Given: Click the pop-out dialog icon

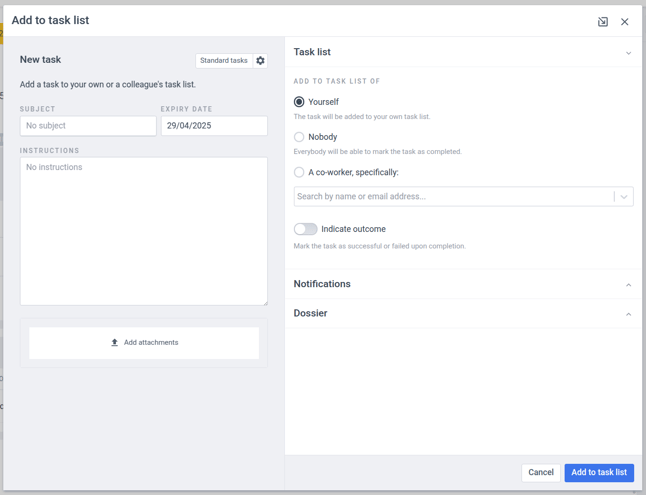Looking at the screenshot, I should click(603, 22).
